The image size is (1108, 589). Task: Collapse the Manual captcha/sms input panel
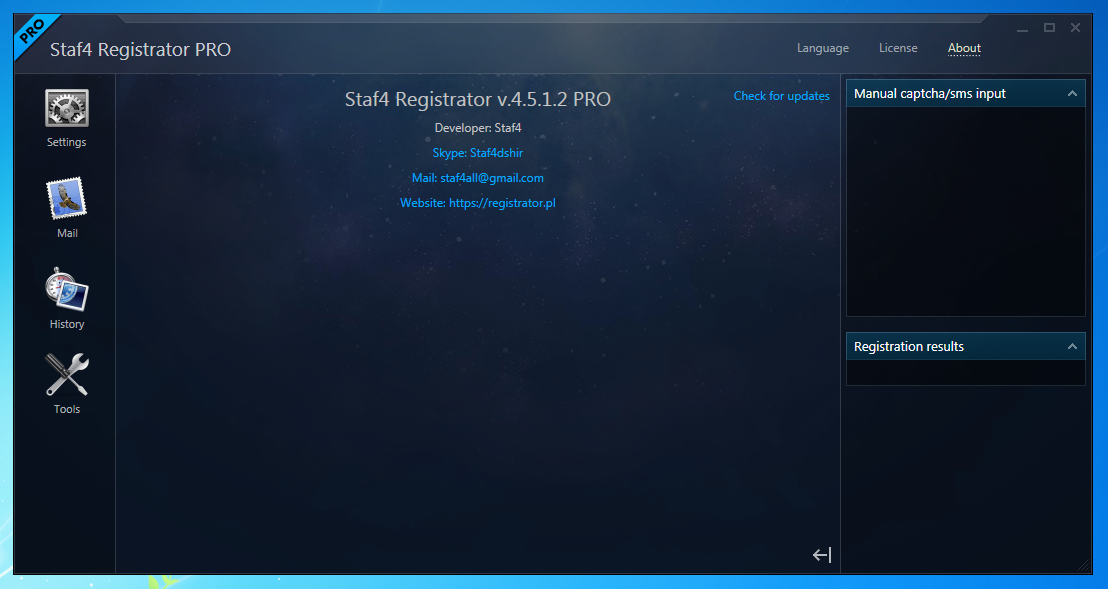tap(1072, 93)
